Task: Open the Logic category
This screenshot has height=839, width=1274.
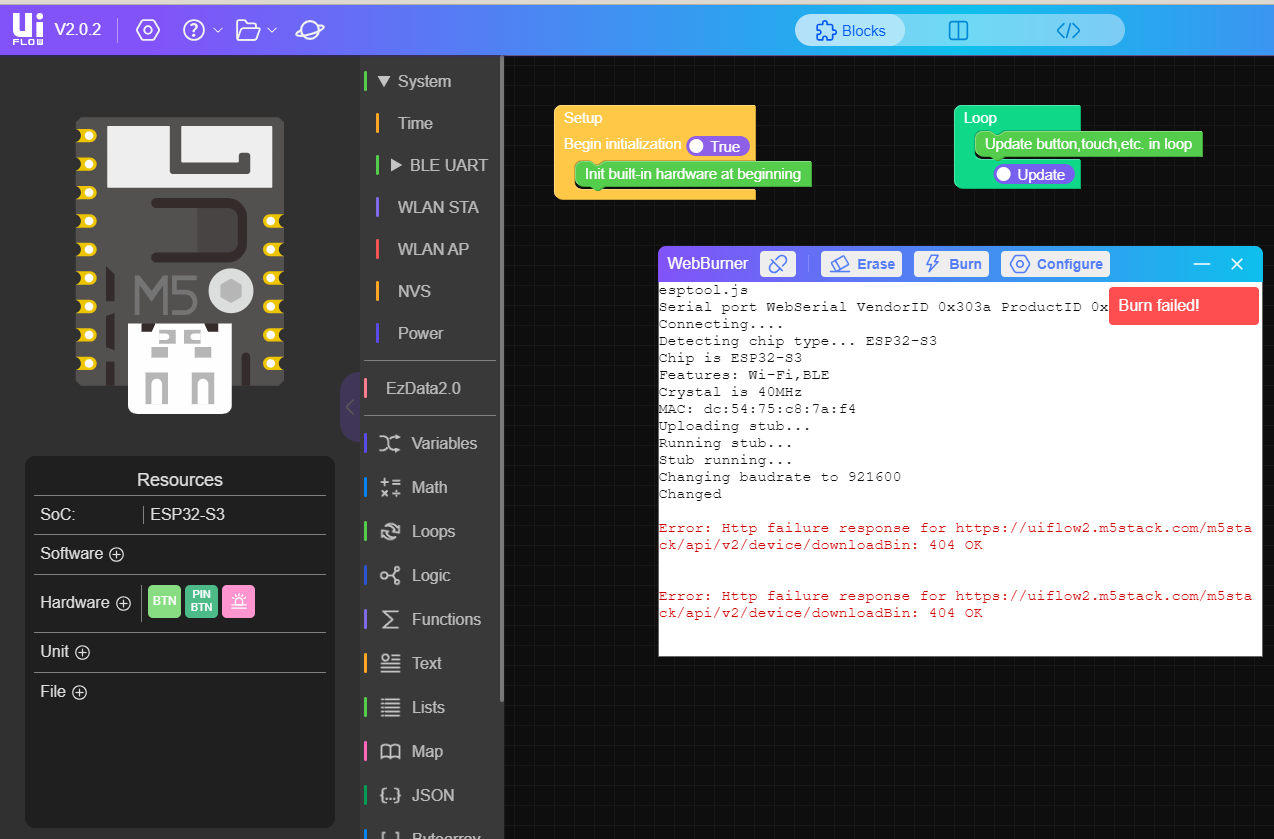Action: coord(430,575)
